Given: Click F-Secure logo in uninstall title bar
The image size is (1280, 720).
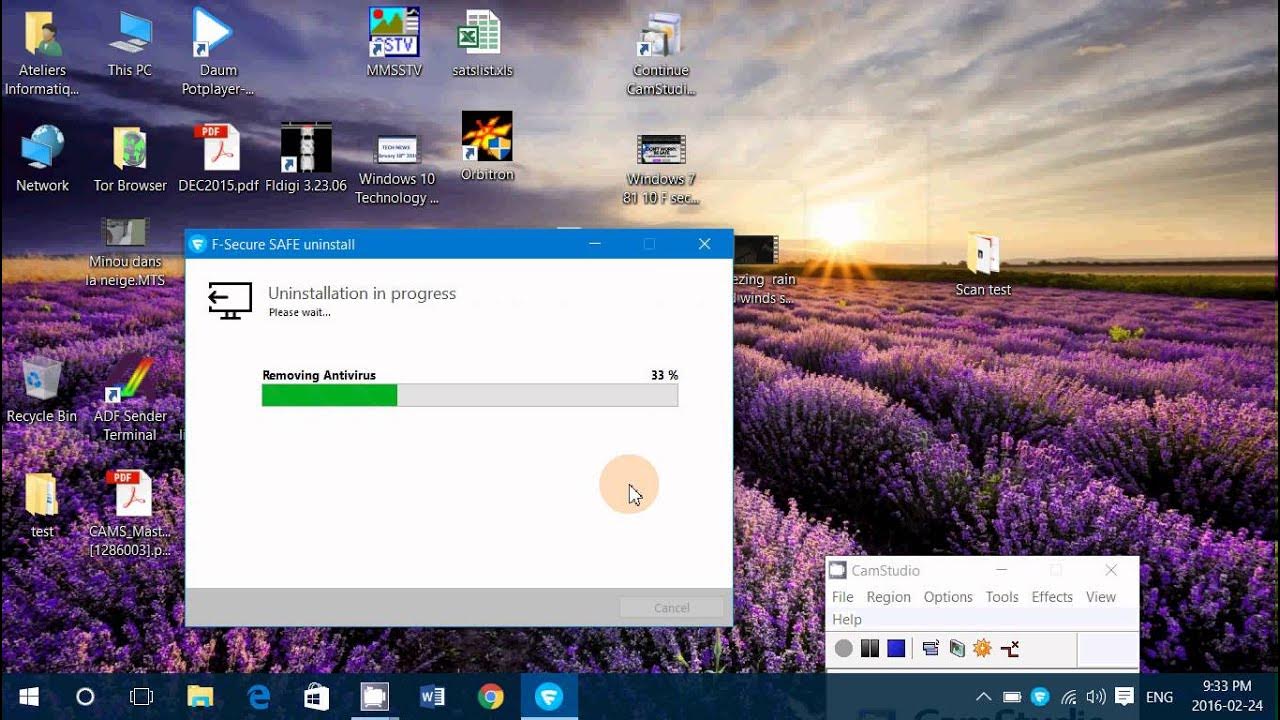Looking at the screenshot, I should pyautogui.click(x=198, y=244).
